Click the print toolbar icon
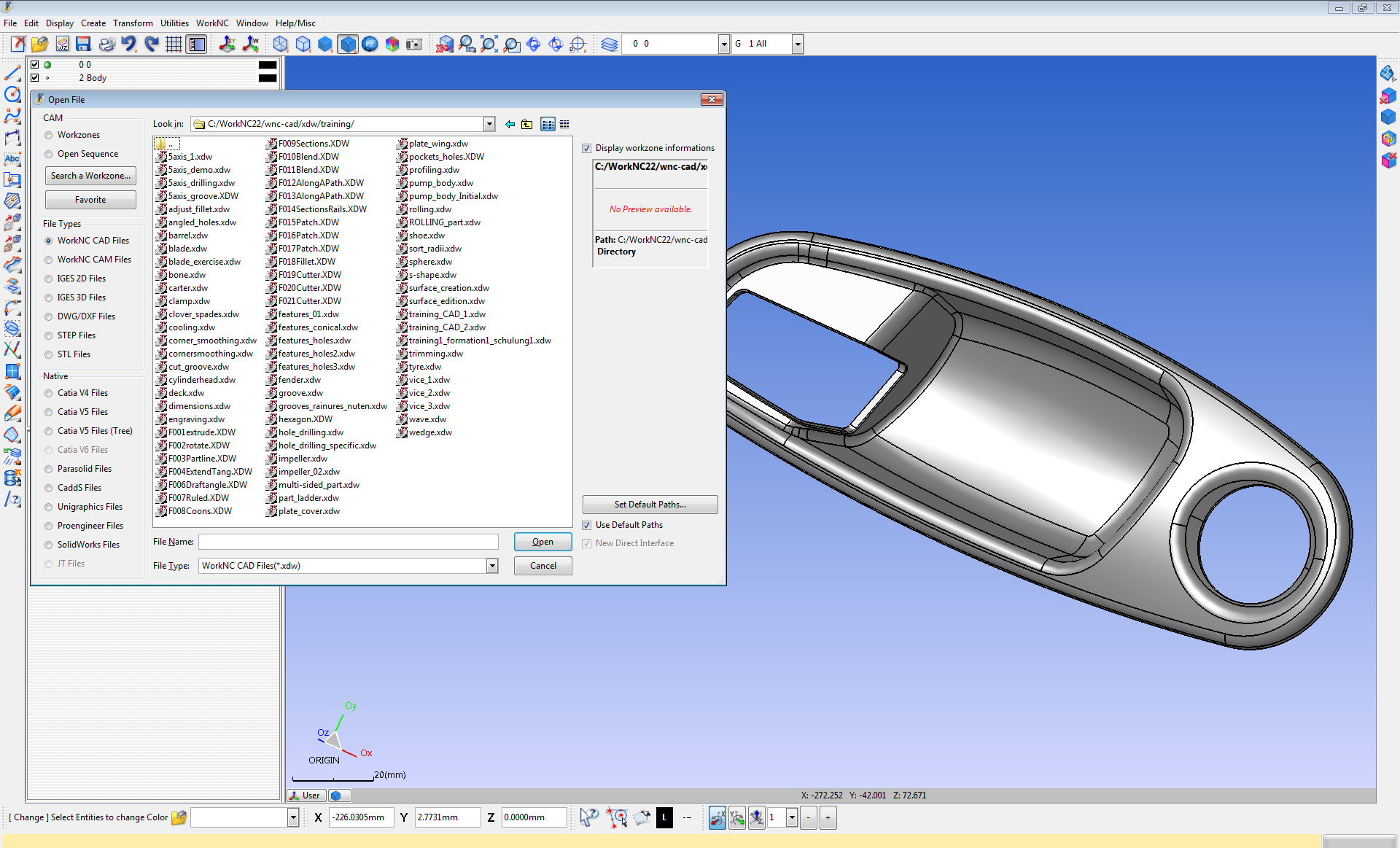This screenshot has width=1400, height=848. click(106, 44)
